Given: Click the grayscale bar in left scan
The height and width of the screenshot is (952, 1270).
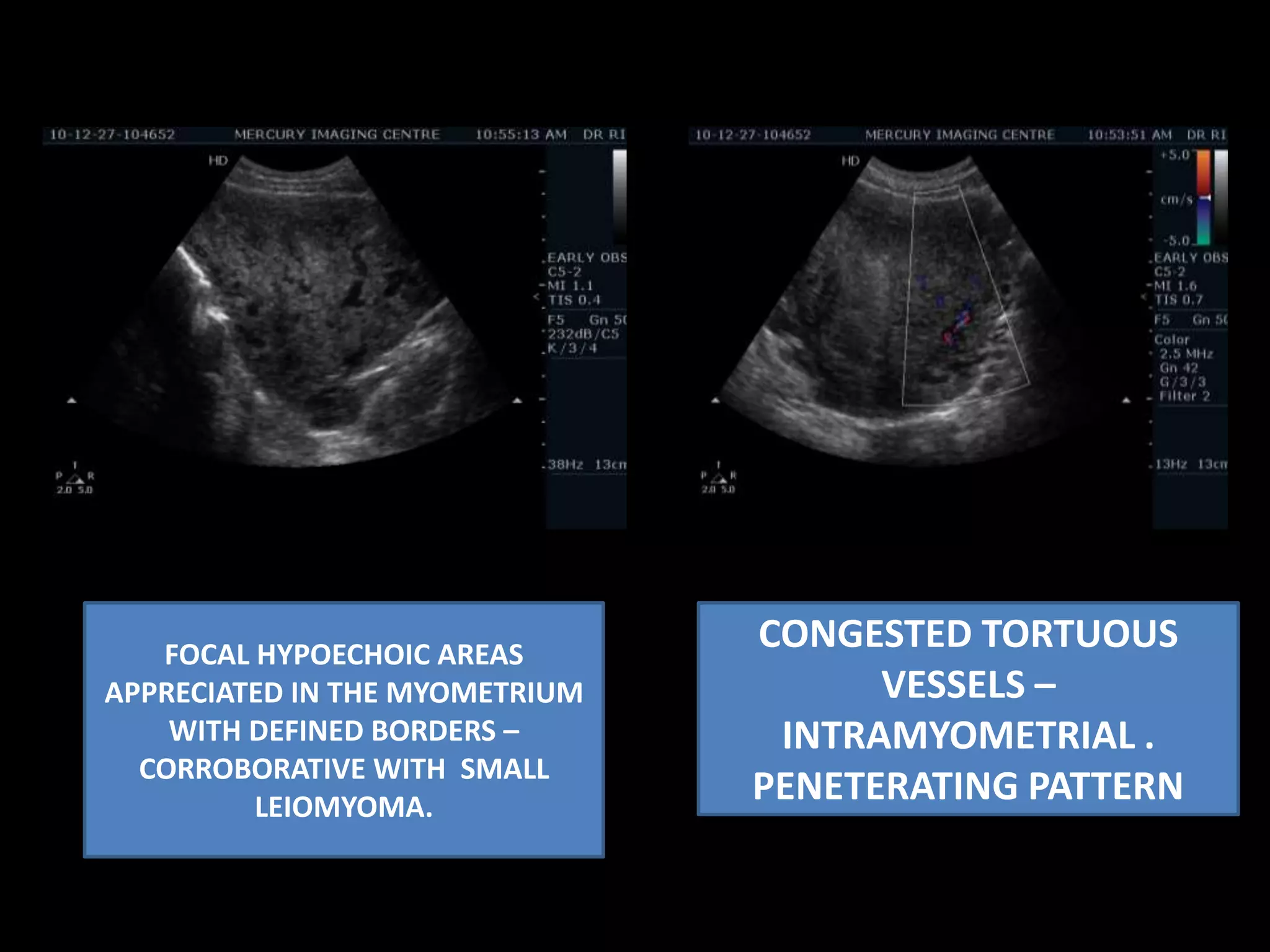Looking at the screenshot, I should click(x=619, y=197).
